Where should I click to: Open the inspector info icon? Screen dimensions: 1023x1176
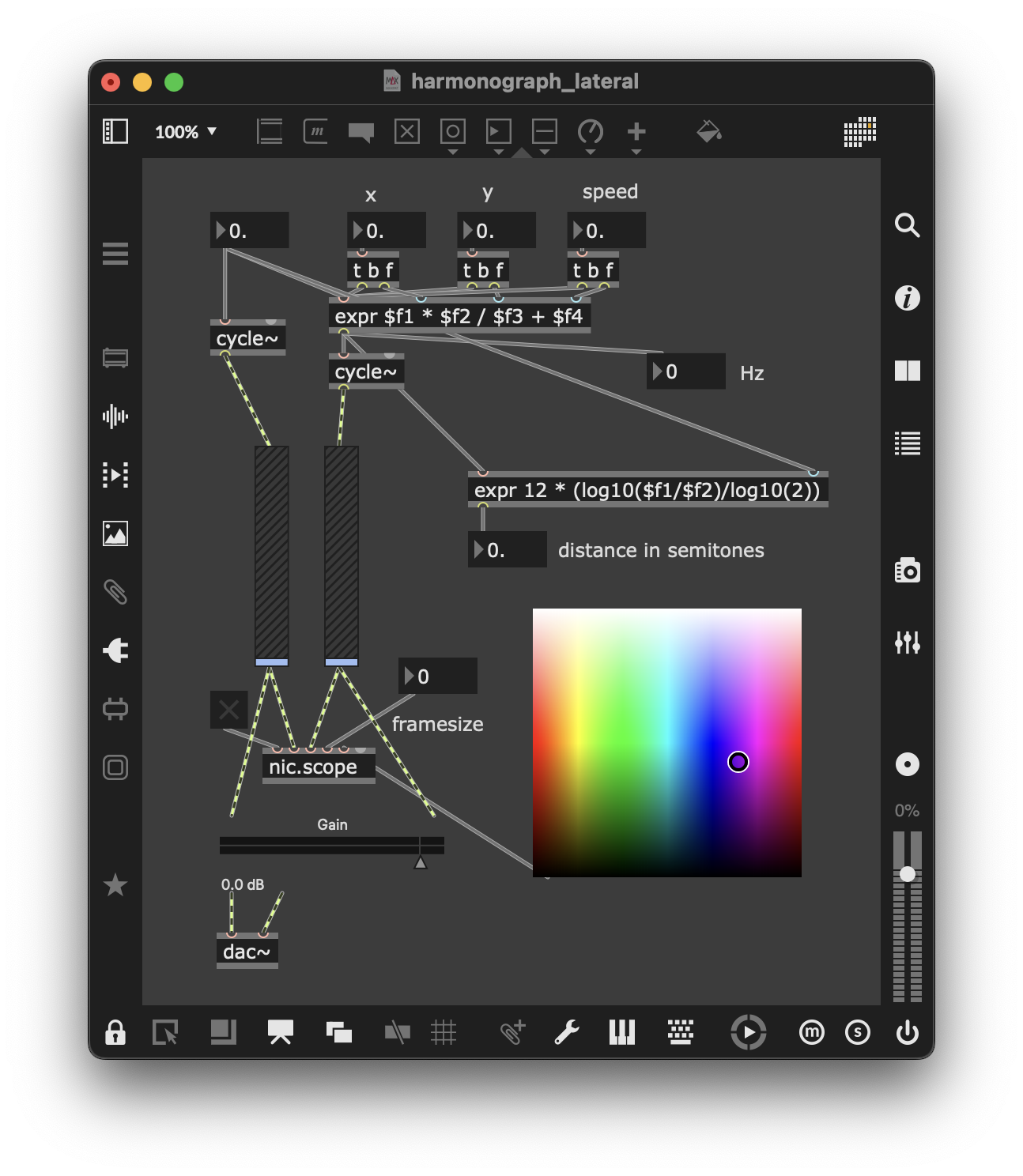point(907,298)
